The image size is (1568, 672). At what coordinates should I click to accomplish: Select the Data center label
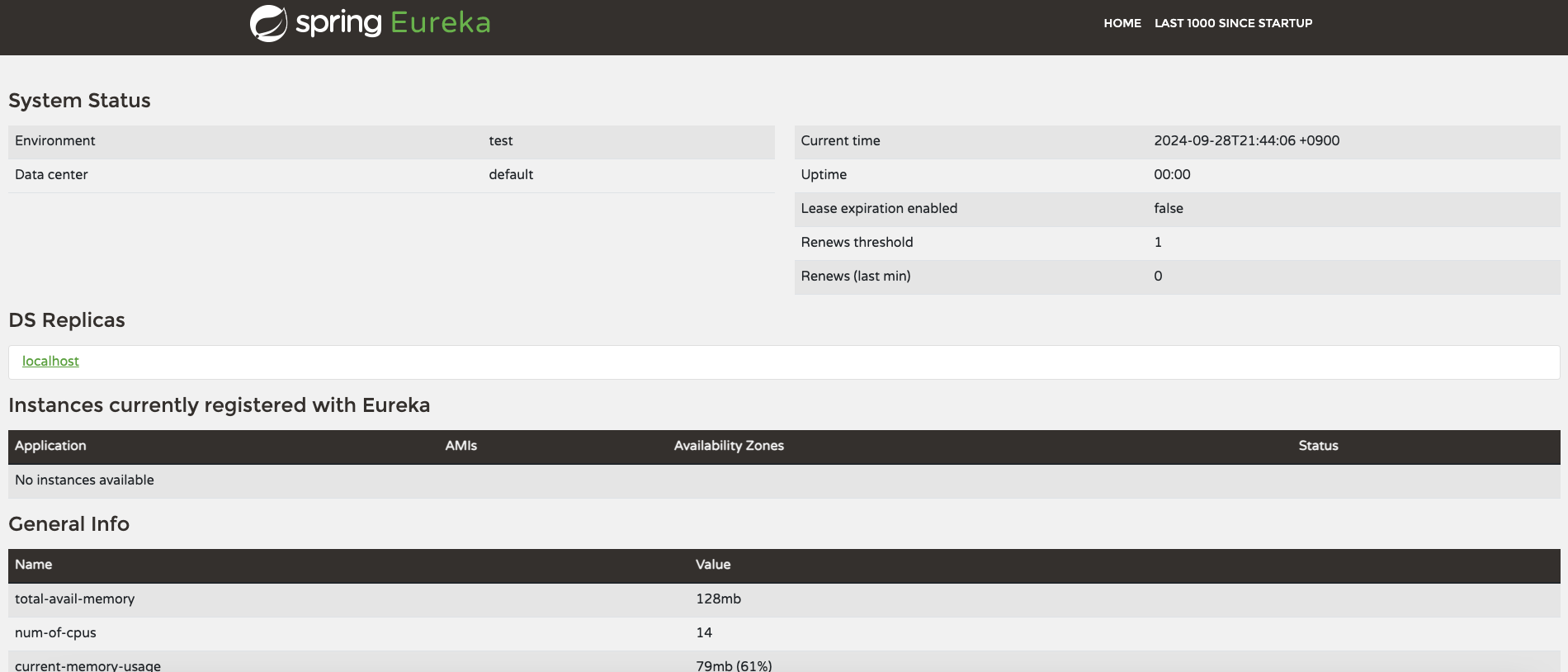pyautogui.click(x=51, y=175)
